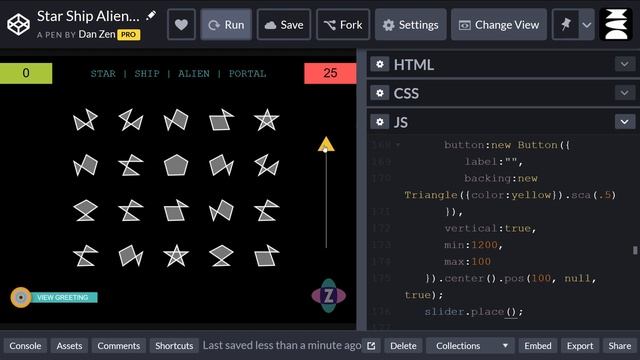The height and width of the screenshot is (360, 640).
Task: Export the pen
Action: (580, 346)
